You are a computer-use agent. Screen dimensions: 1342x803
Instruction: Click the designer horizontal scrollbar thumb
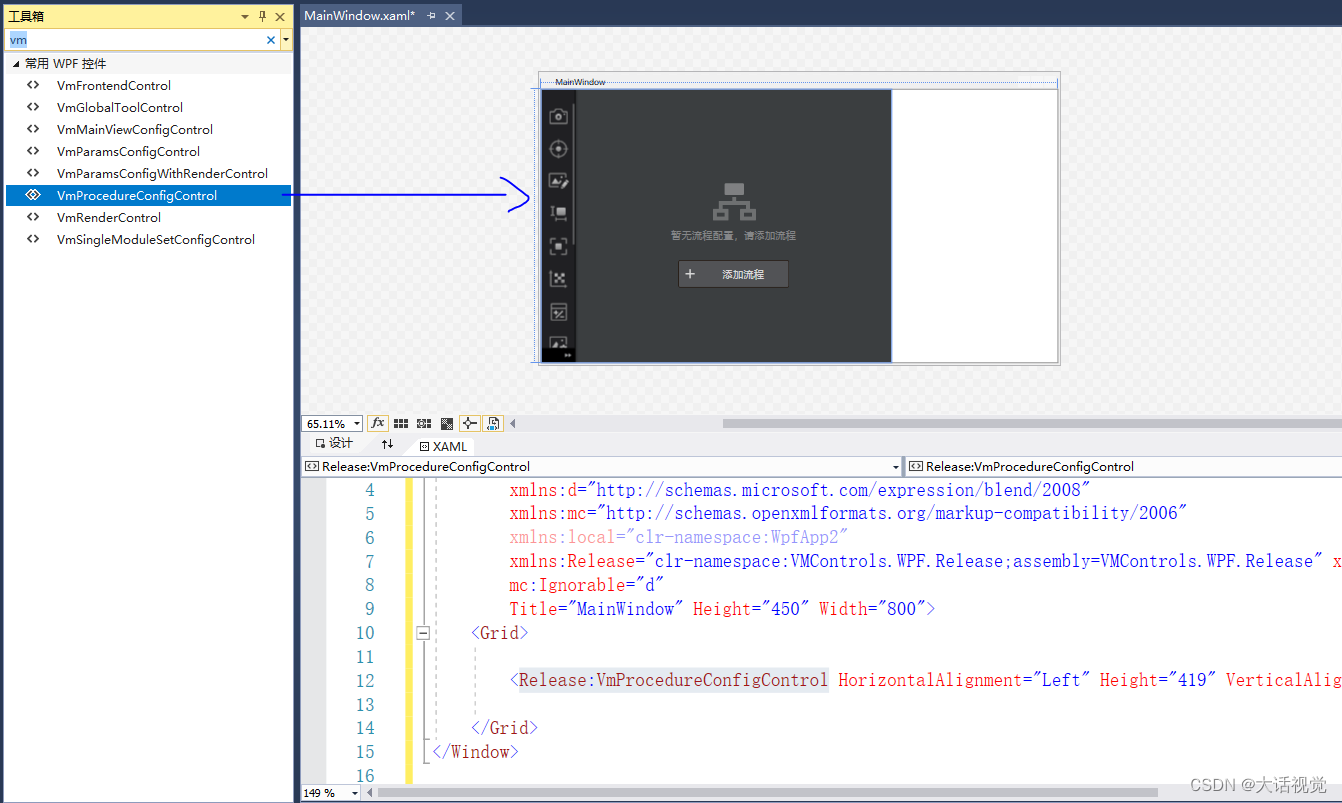tap(1032, 424)
